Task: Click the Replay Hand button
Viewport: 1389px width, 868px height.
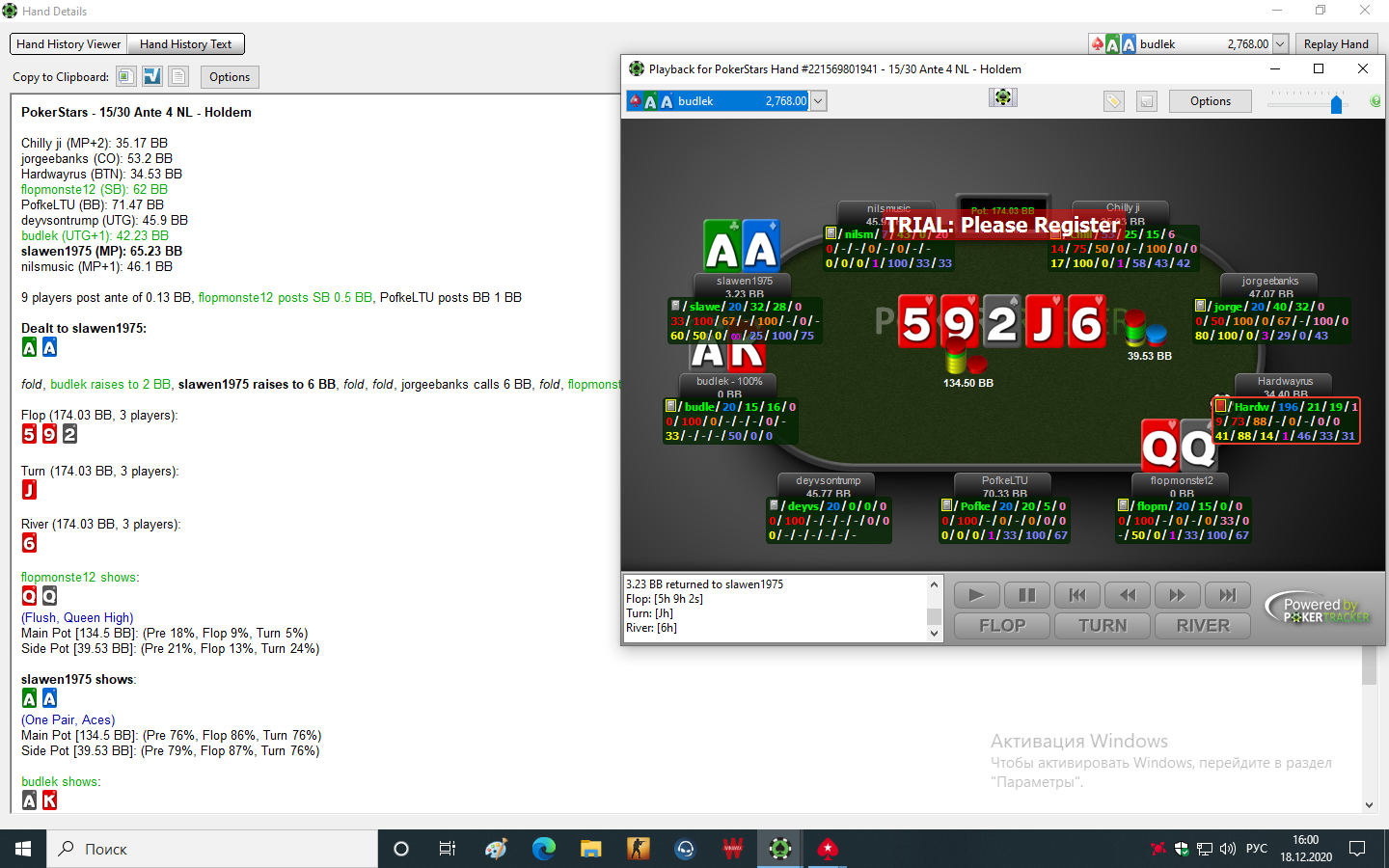Action: point(1336,43)
